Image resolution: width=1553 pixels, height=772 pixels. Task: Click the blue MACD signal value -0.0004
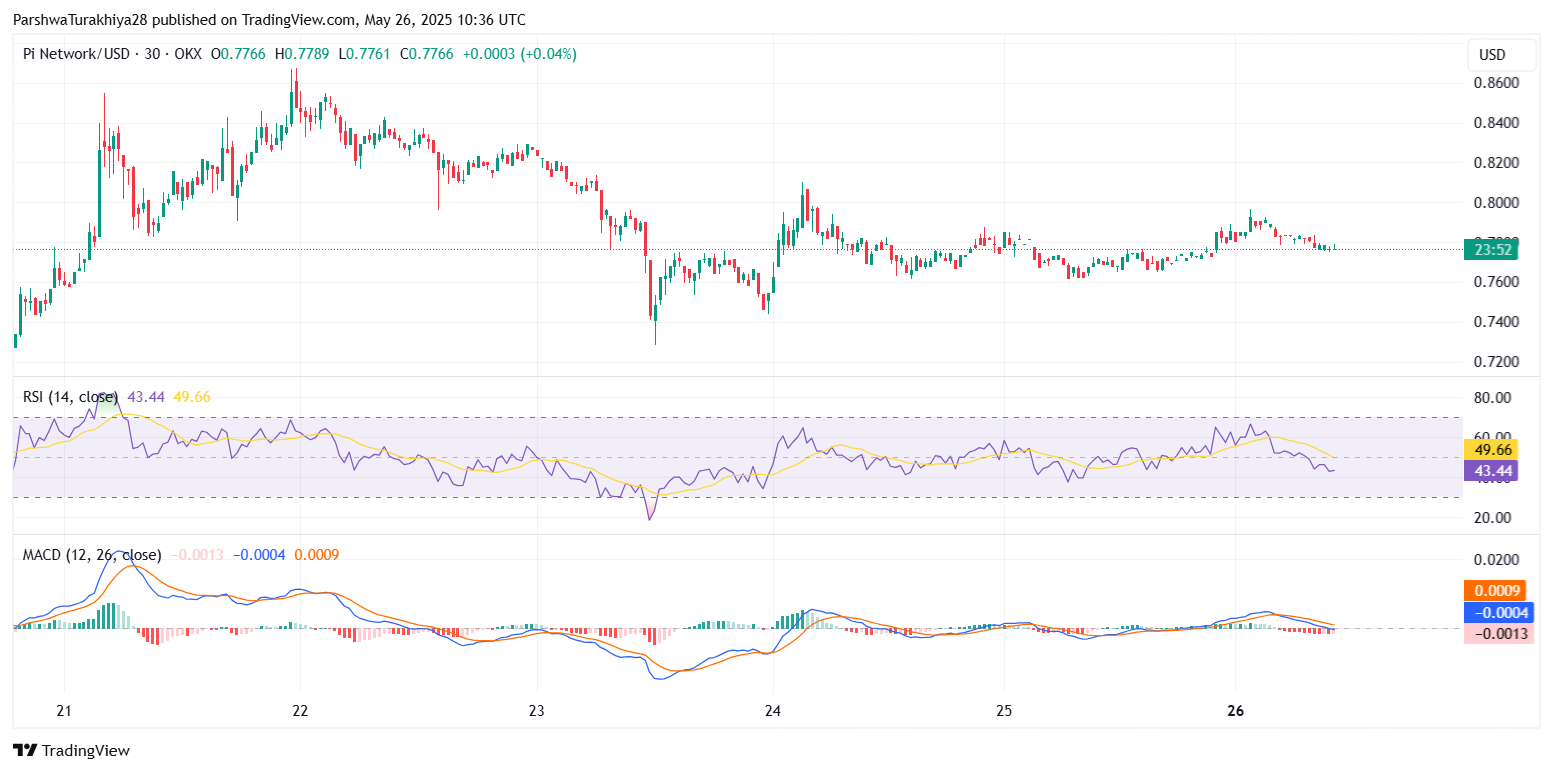[x=258, y=552]
